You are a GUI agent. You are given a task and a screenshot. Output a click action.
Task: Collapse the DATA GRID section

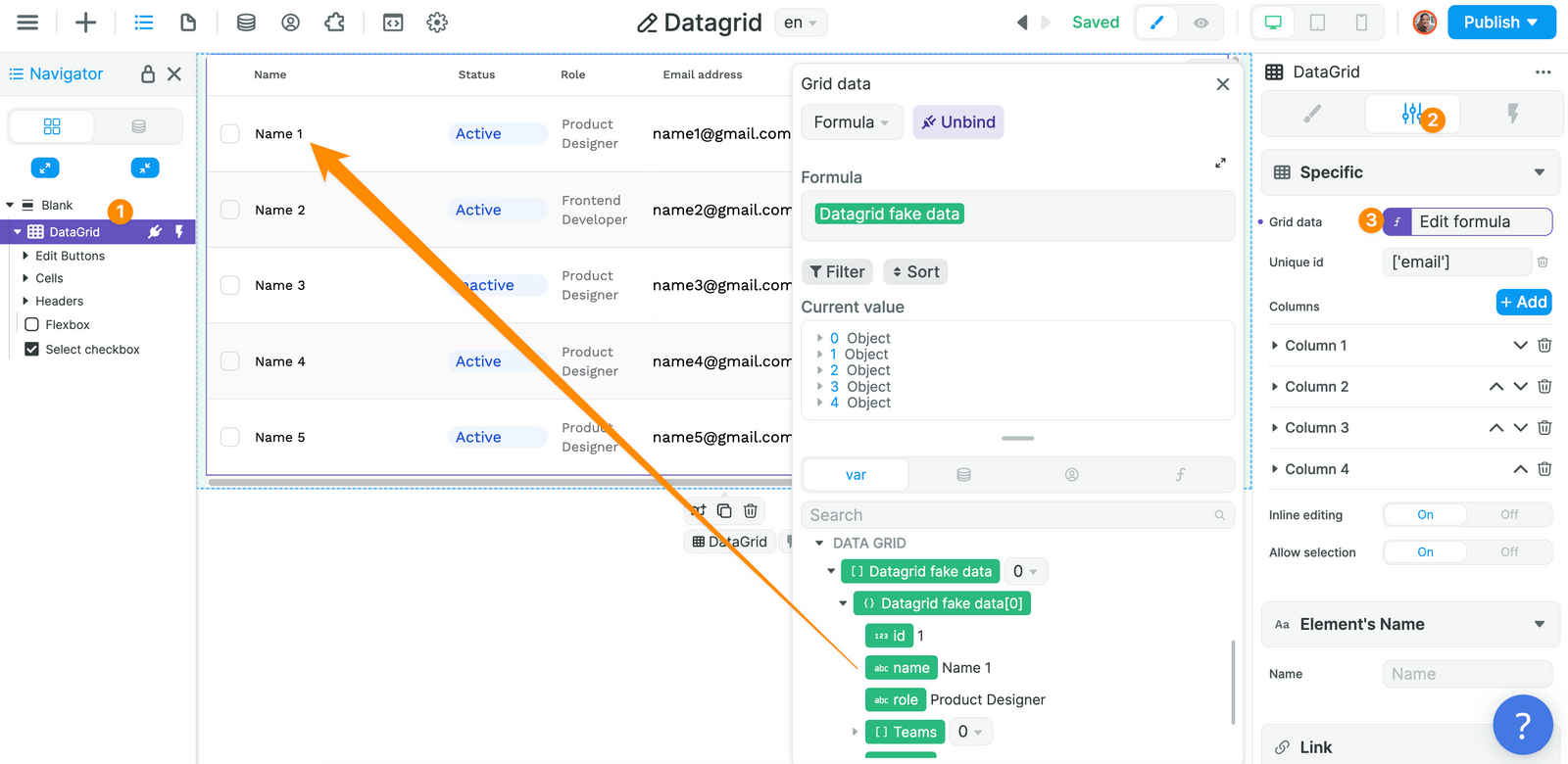coord(819,543)
